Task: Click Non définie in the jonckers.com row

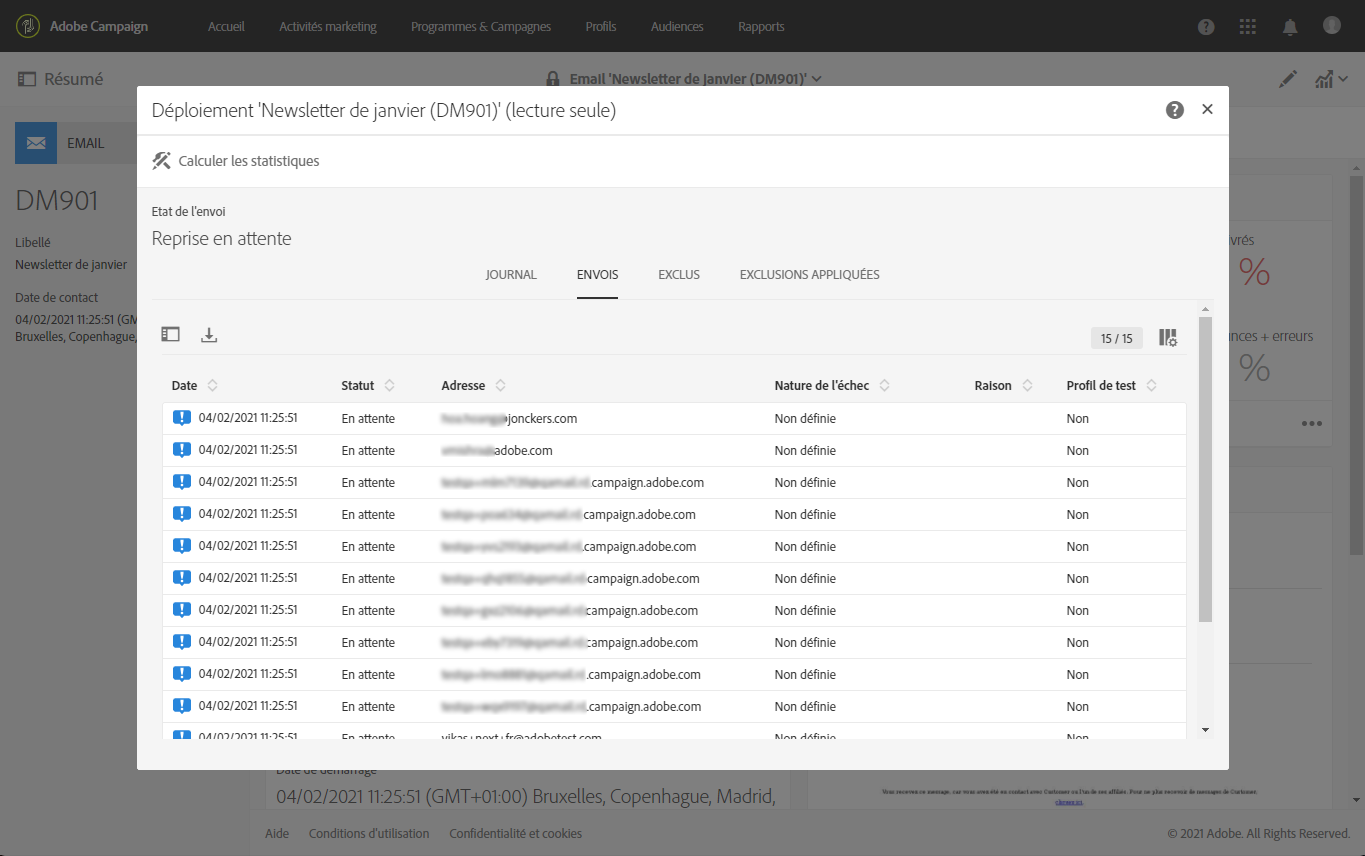Action: coord(805,419)
